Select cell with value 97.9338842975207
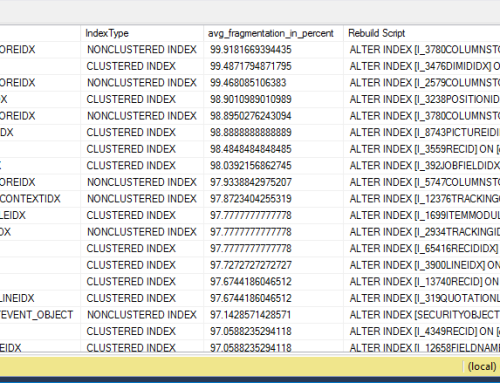Viewport: 500px width, 383px height. pos(273,182)
